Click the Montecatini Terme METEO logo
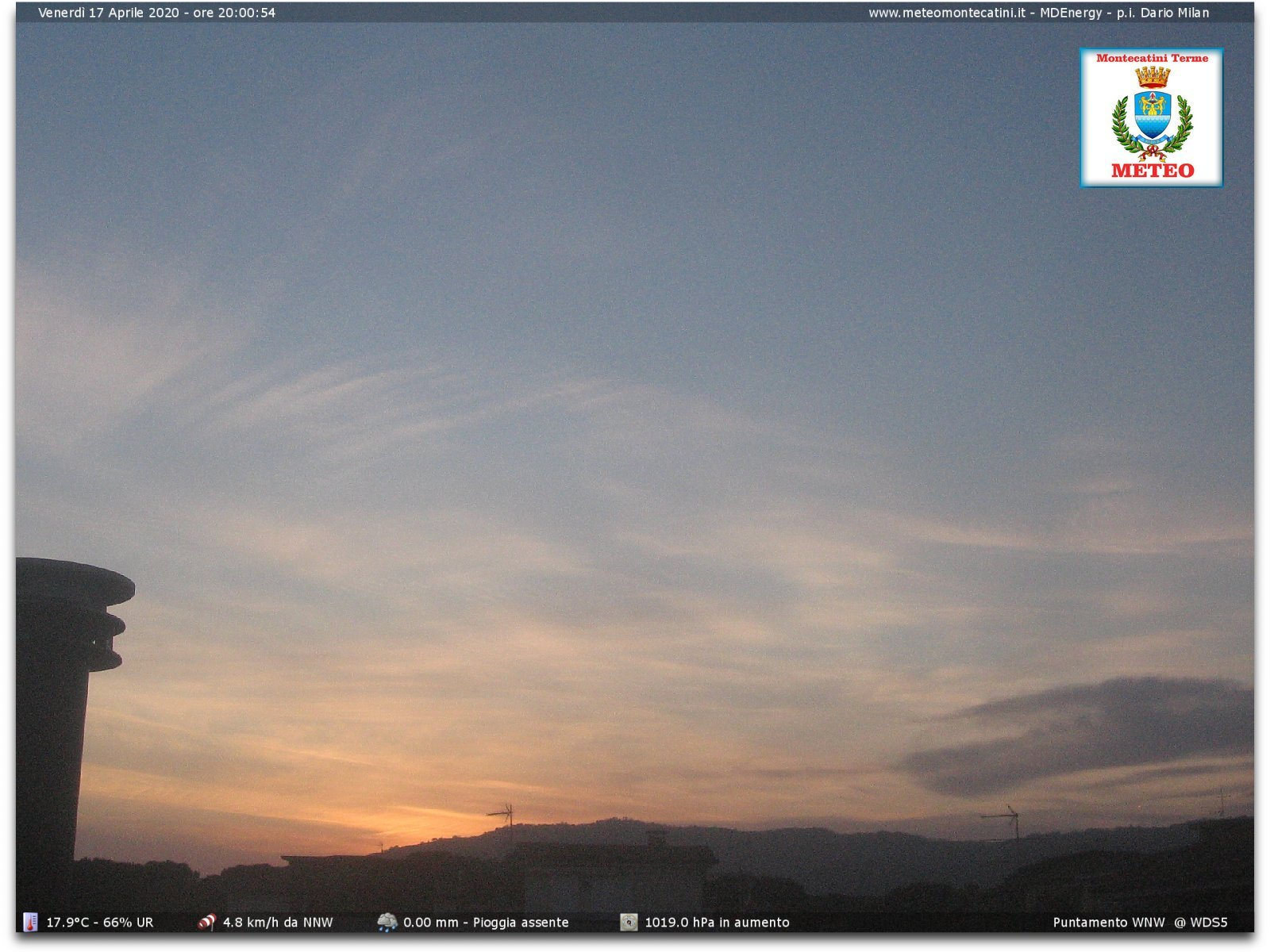This screenshot has width=1270, height=952. (x=1151, y=117)
